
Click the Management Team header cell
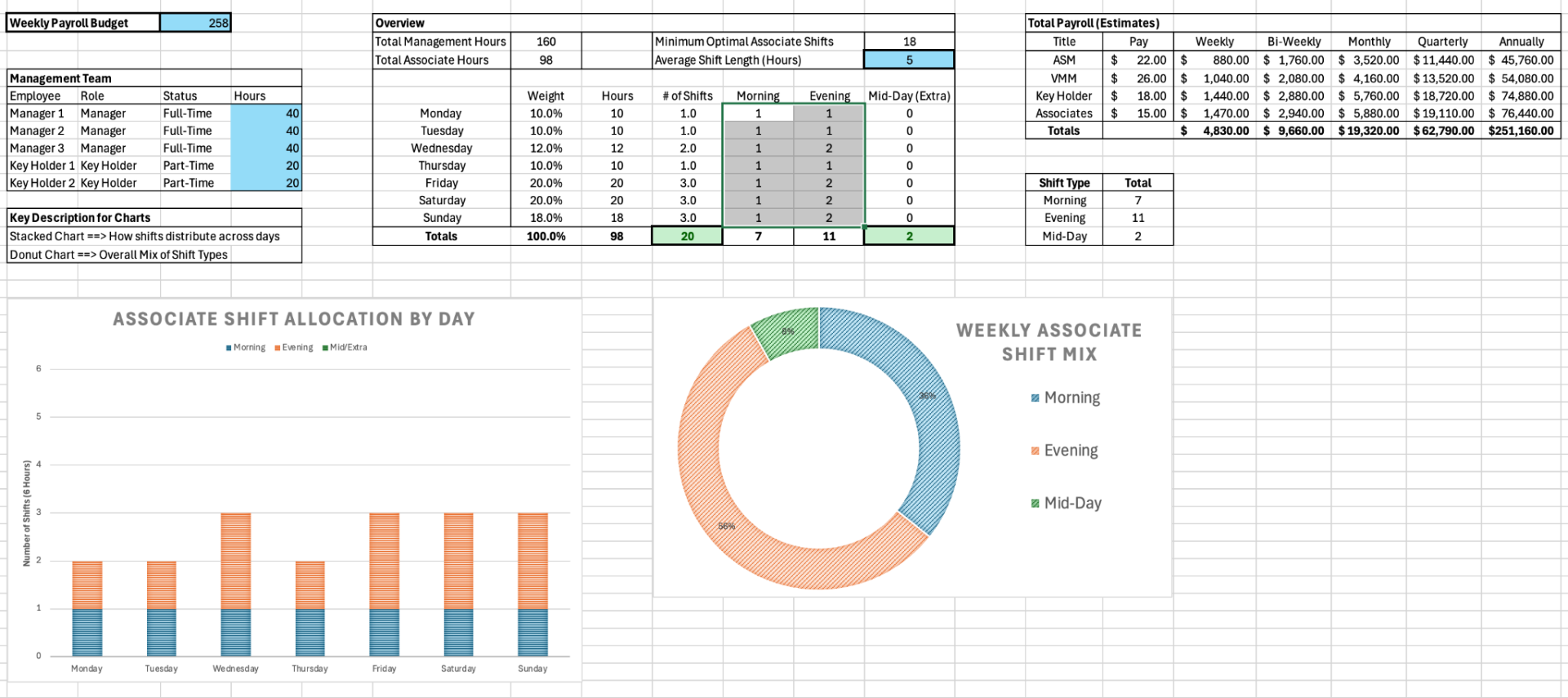coord(154,78)
